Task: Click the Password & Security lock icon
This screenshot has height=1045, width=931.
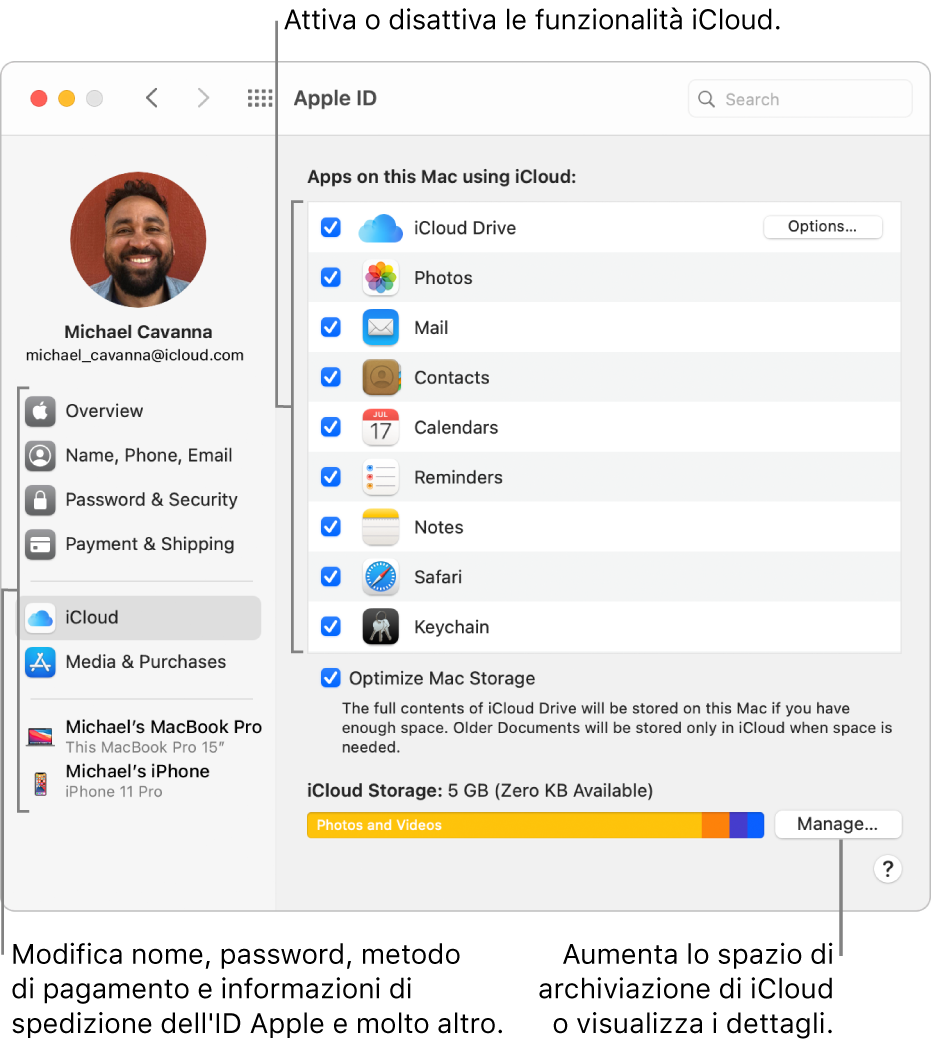Action: click(x=41, y=500)
